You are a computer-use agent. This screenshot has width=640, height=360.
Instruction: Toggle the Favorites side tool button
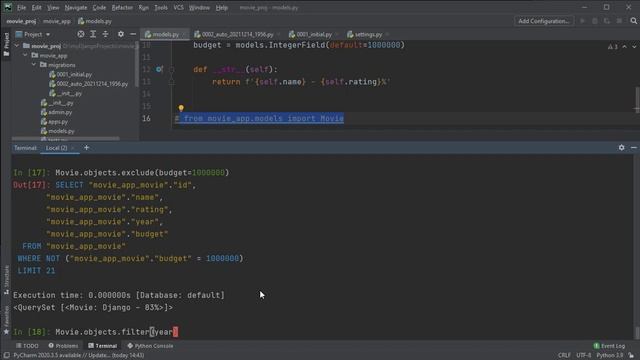click(6, 320)
